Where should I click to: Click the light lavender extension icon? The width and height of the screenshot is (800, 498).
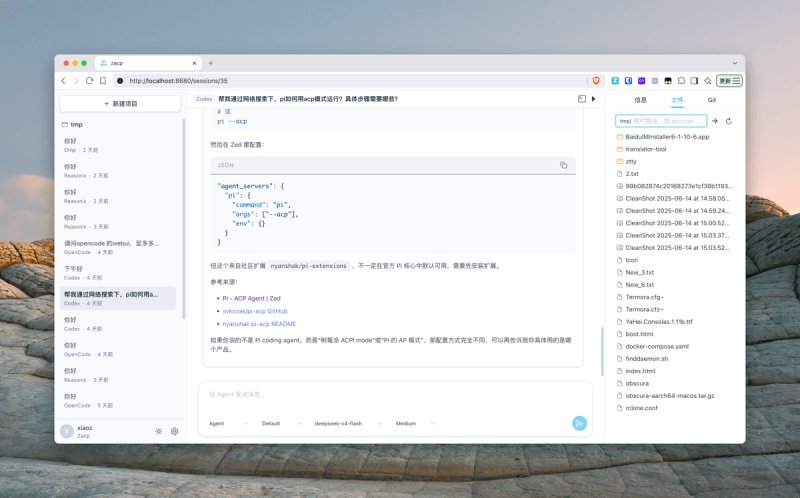(655, 81)
